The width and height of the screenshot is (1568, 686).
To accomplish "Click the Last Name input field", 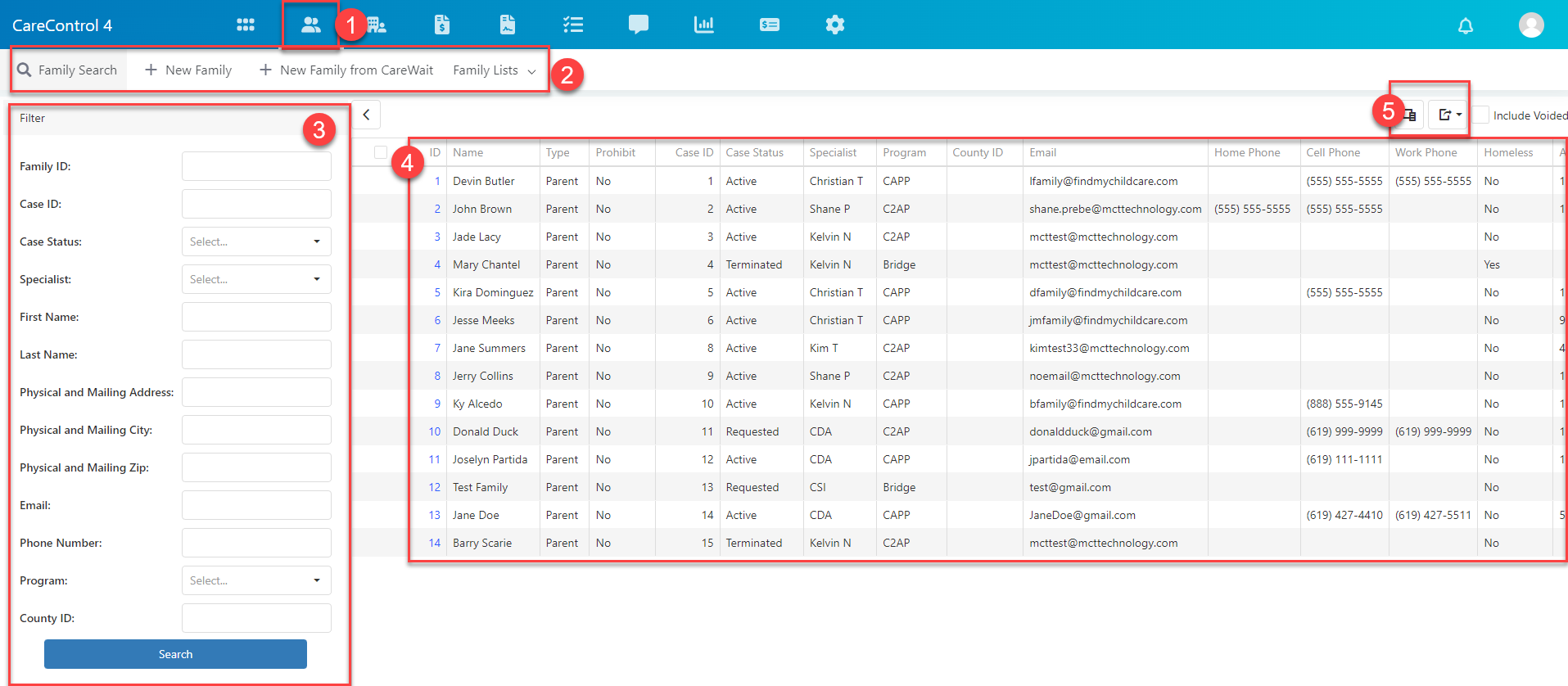I will click(x=256, y=354).
